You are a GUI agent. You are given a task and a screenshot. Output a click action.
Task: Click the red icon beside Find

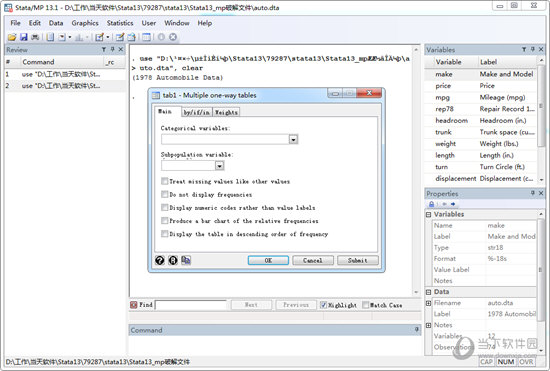point(133,305)
